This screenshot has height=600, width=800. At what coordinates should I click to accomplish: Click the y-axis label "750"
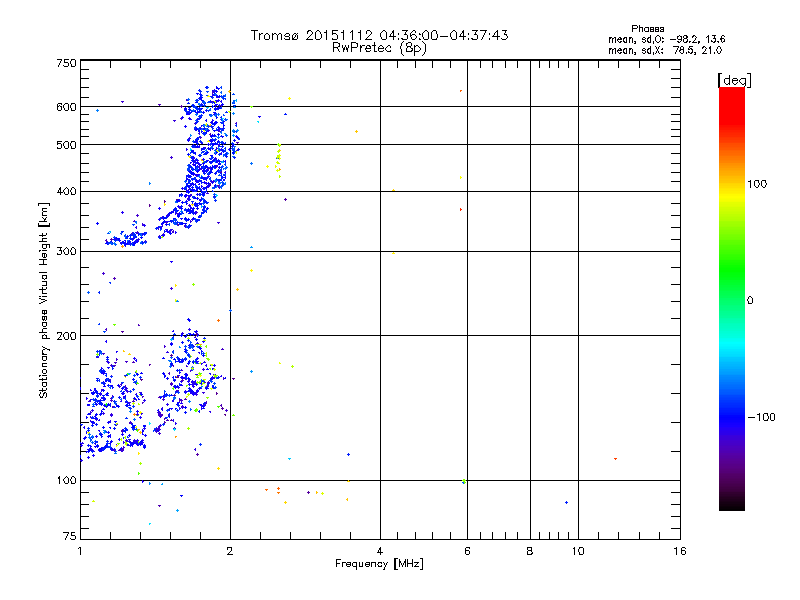66,63
